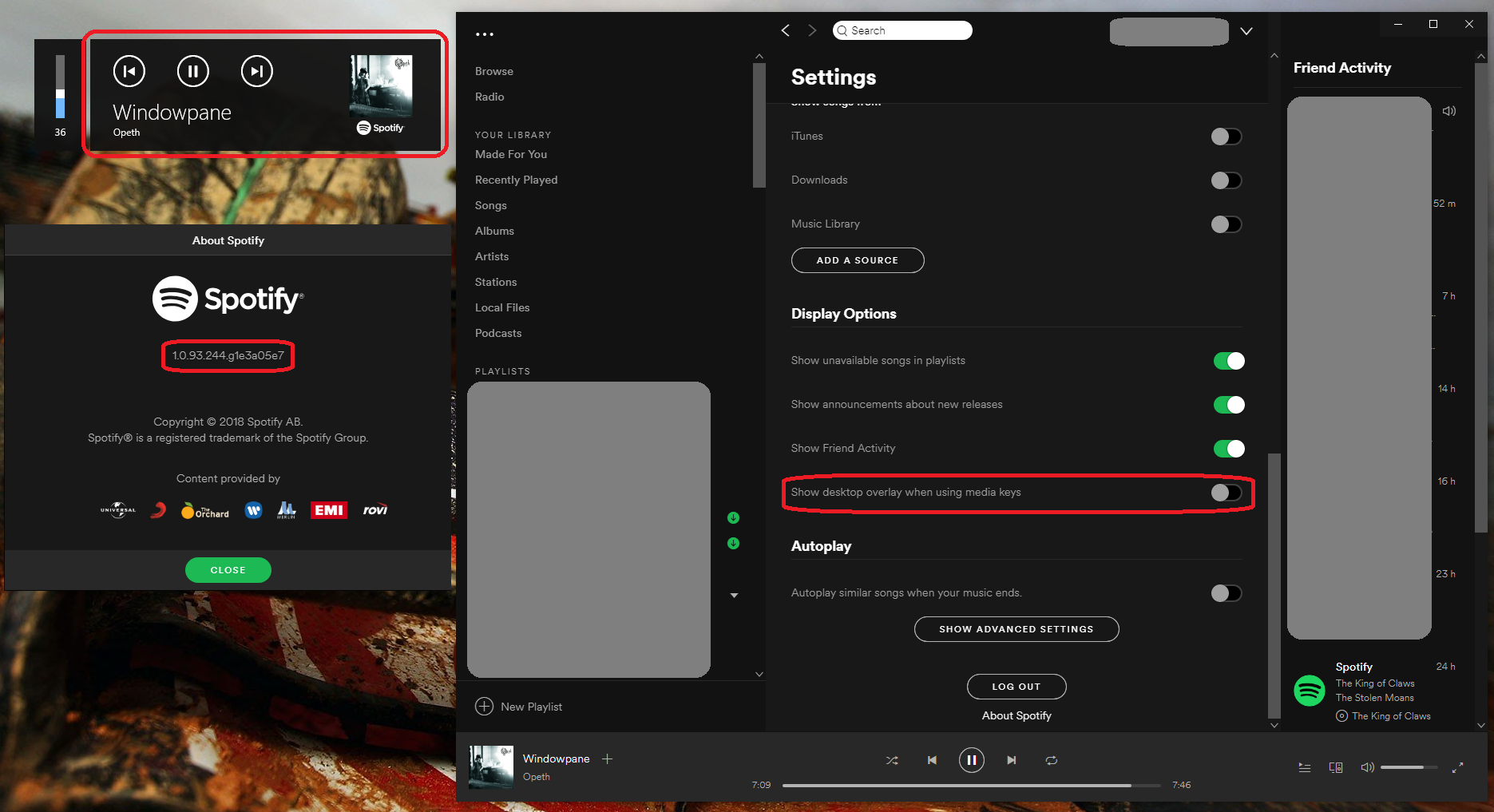
Task: Disable Show unavailable songs in playlists
Action: click(1229, 361)
